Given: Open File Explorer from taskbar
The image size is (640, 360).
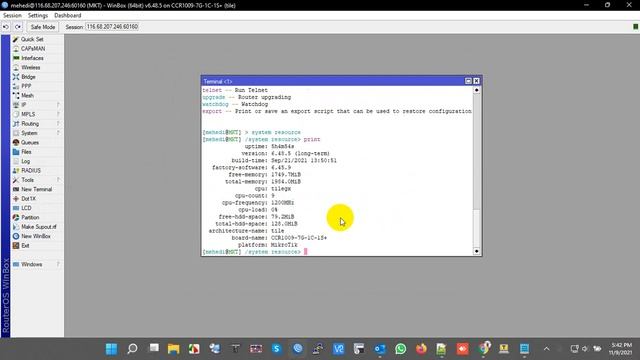Looking at the screenshot, I should click(x=173, y=349).
